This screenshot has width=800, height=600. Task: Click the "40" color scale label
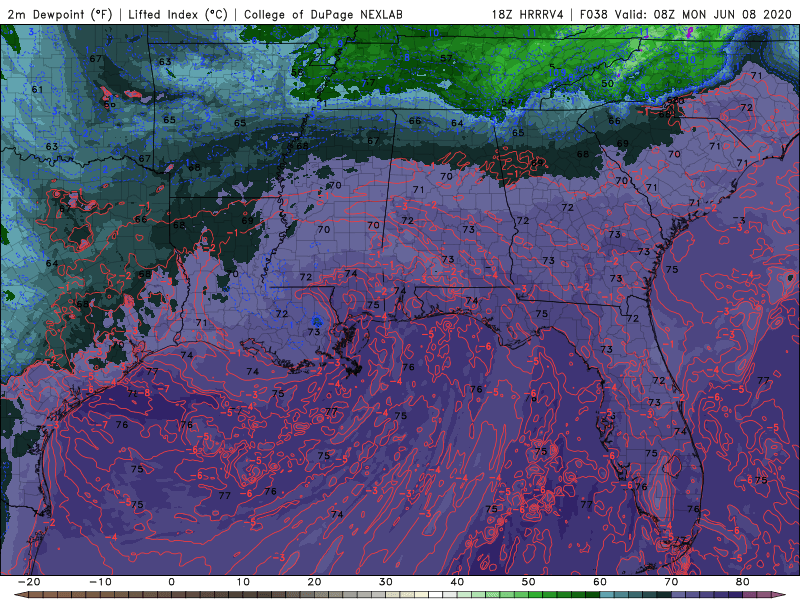pos(457,582)
